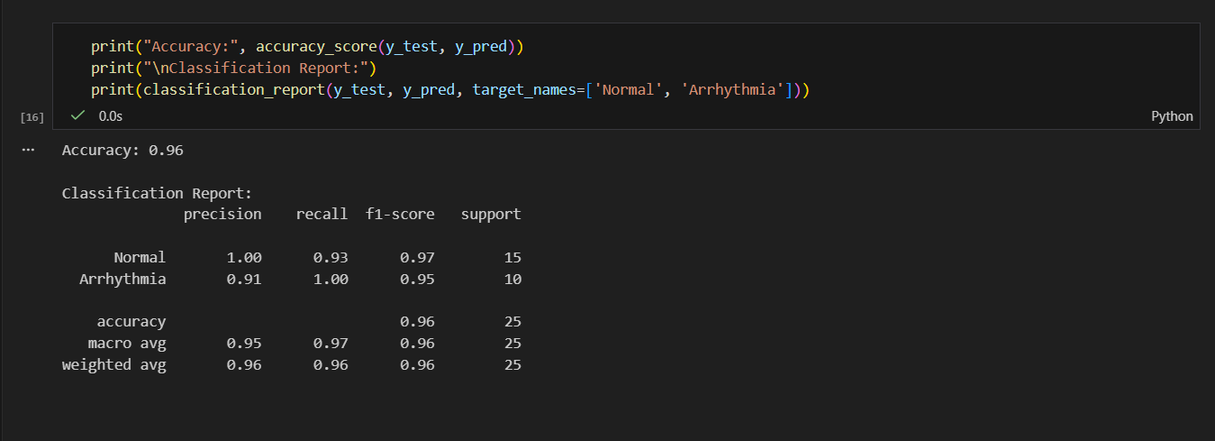Select weighted avg precision value 0.96
Viewport: 1215px width, 441px height.
pyautogui.click(x=244, y=365)
